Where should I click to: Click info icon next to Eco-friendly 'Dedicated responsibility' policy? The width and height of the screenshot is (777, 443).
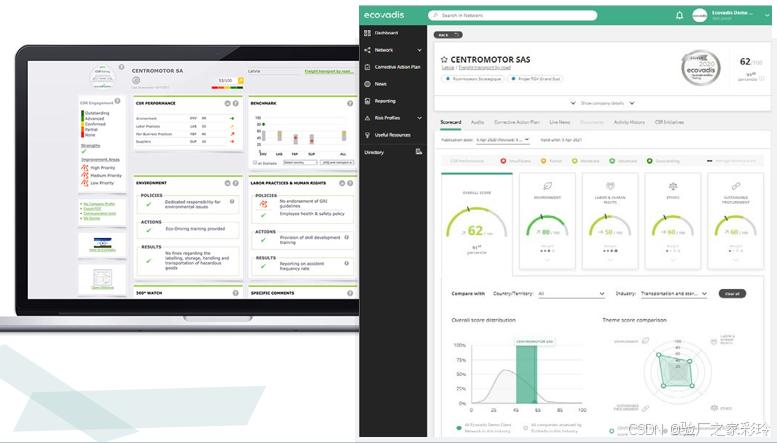[232, 202]
